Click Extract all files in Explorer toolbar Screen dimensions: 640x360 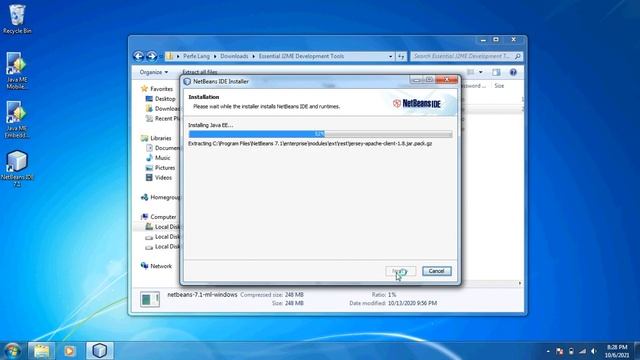(200, 72)
